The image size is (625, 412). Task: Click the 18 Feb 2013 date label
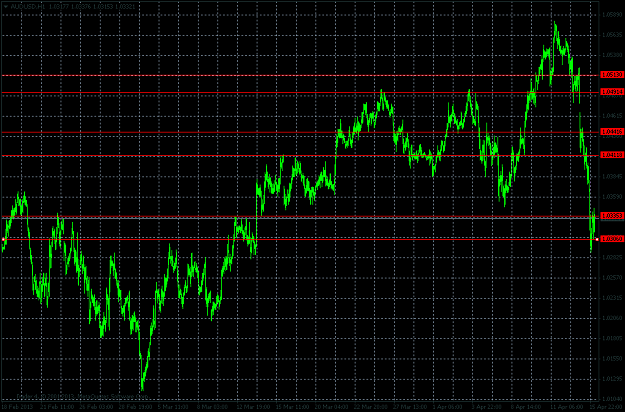point(17,407)
